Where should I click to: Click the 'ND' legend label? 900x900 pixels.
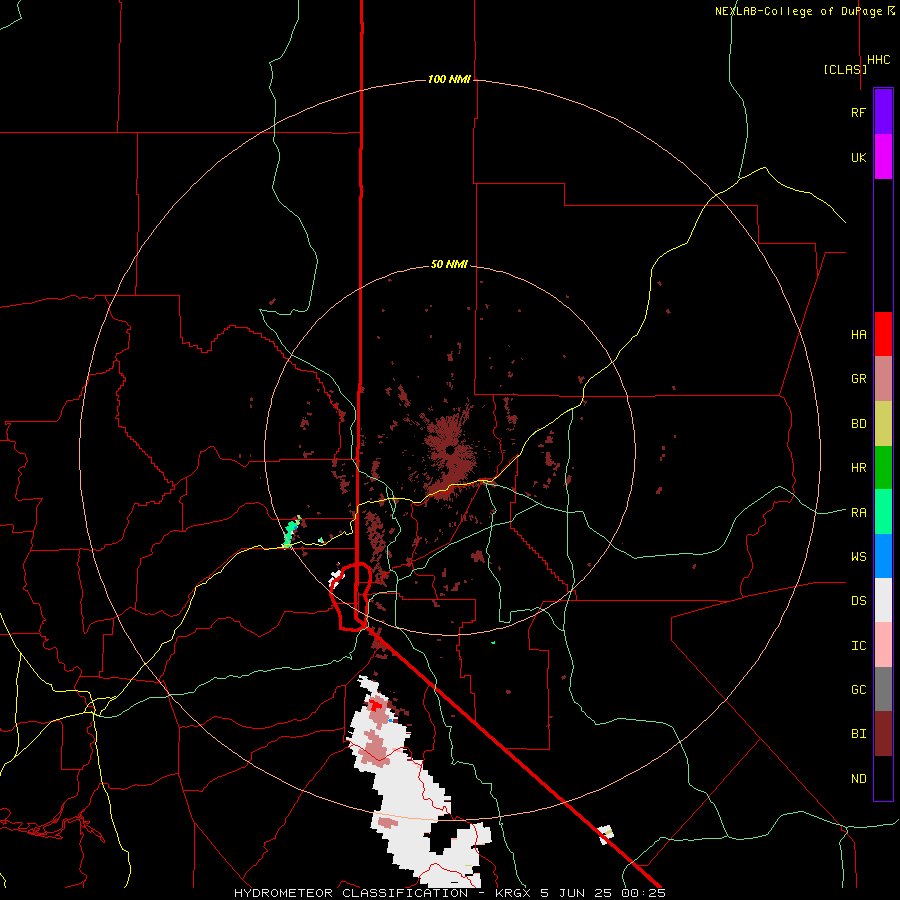click(858, 779)
